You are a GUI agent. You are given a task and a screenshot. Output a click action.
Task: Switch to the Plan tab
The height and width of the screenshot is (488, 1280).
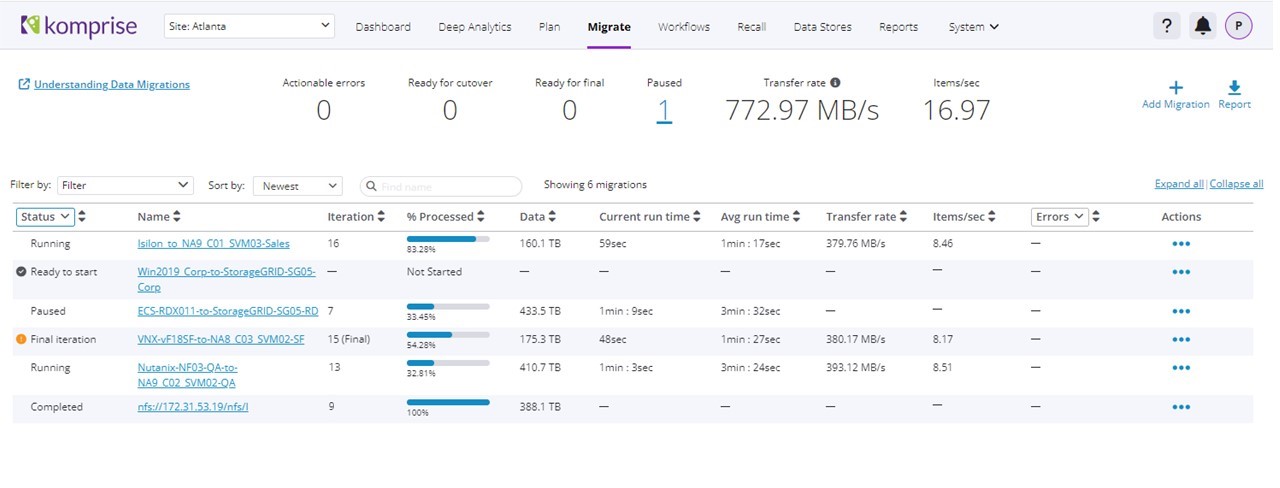pos(549,27)
